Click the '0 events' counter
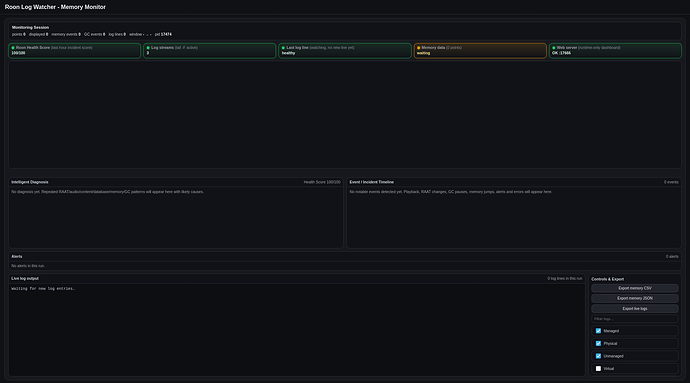The width and height of the screenshot is (690, 383). click(x=671, y=182)
